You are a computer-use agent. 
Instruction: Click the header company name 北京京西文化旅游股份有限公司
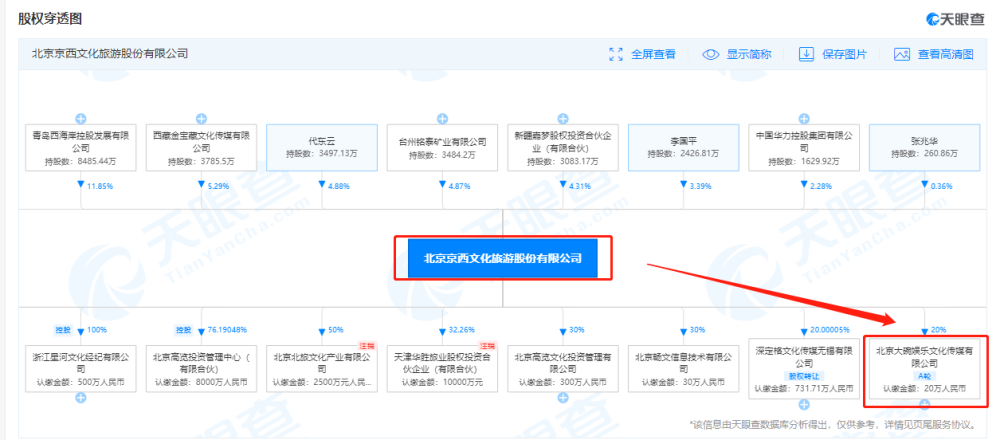point(110,54)
